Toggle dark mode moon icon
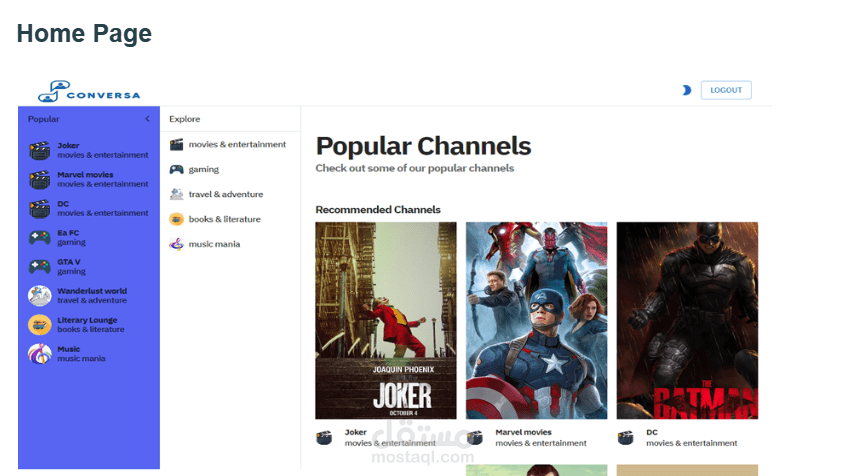The width and height of the screenshot is (846, 476). pyautogui.click(x=686, y=90)
